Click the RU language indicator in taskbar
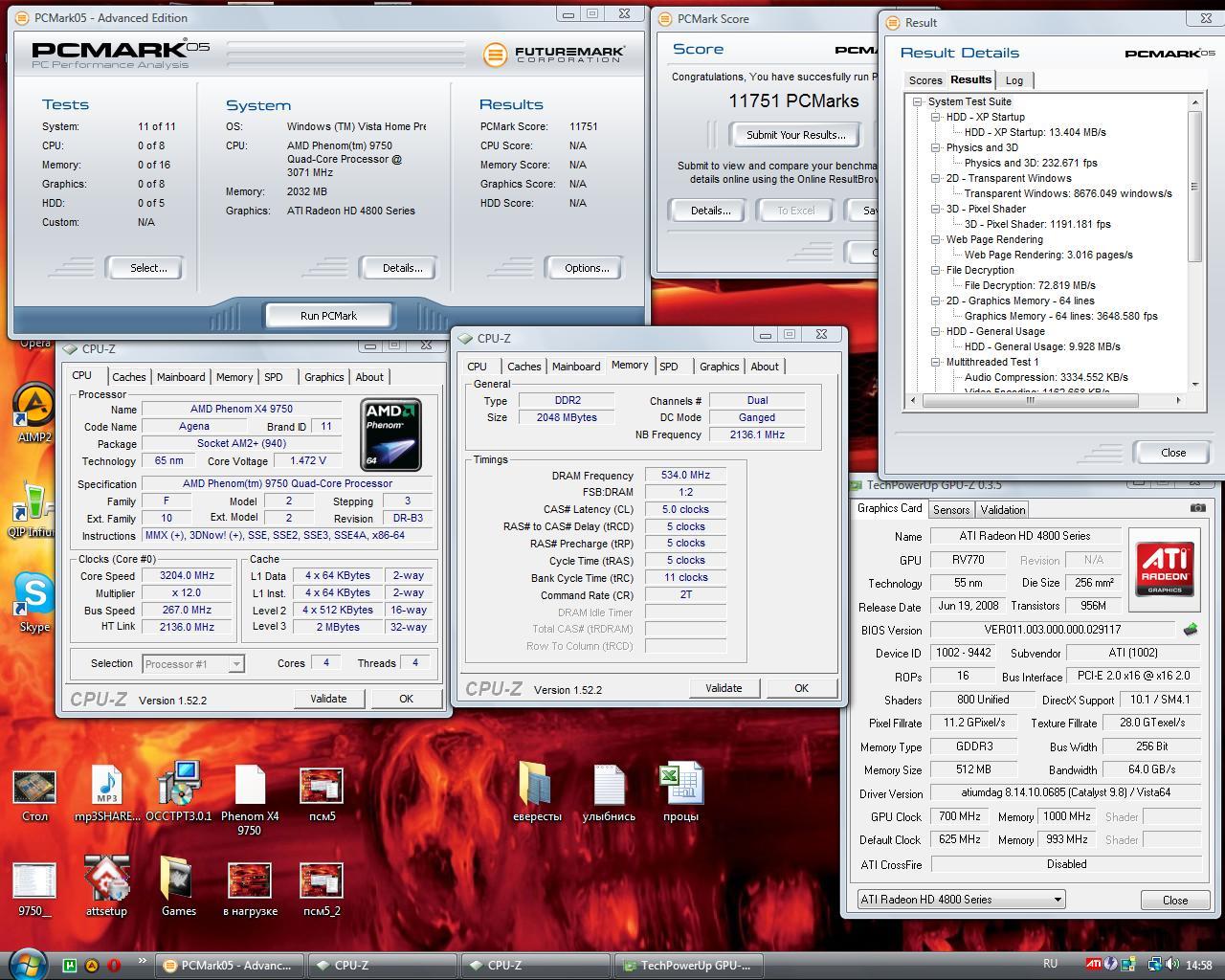This screenshot has height=980, width=1225. coord(1050,965)
